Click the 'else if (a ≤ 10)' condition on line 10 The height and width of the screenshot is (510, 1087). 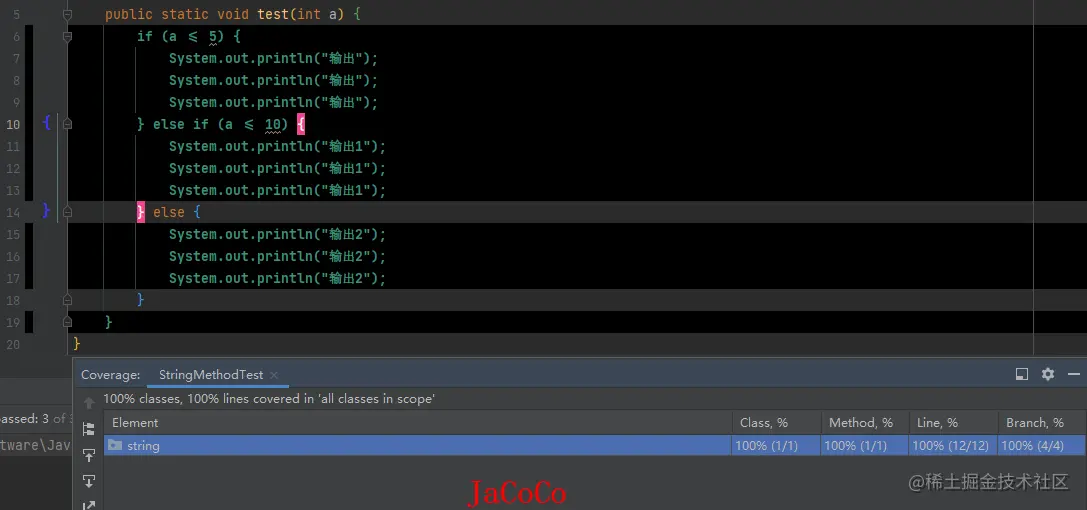tap(220, 124)
